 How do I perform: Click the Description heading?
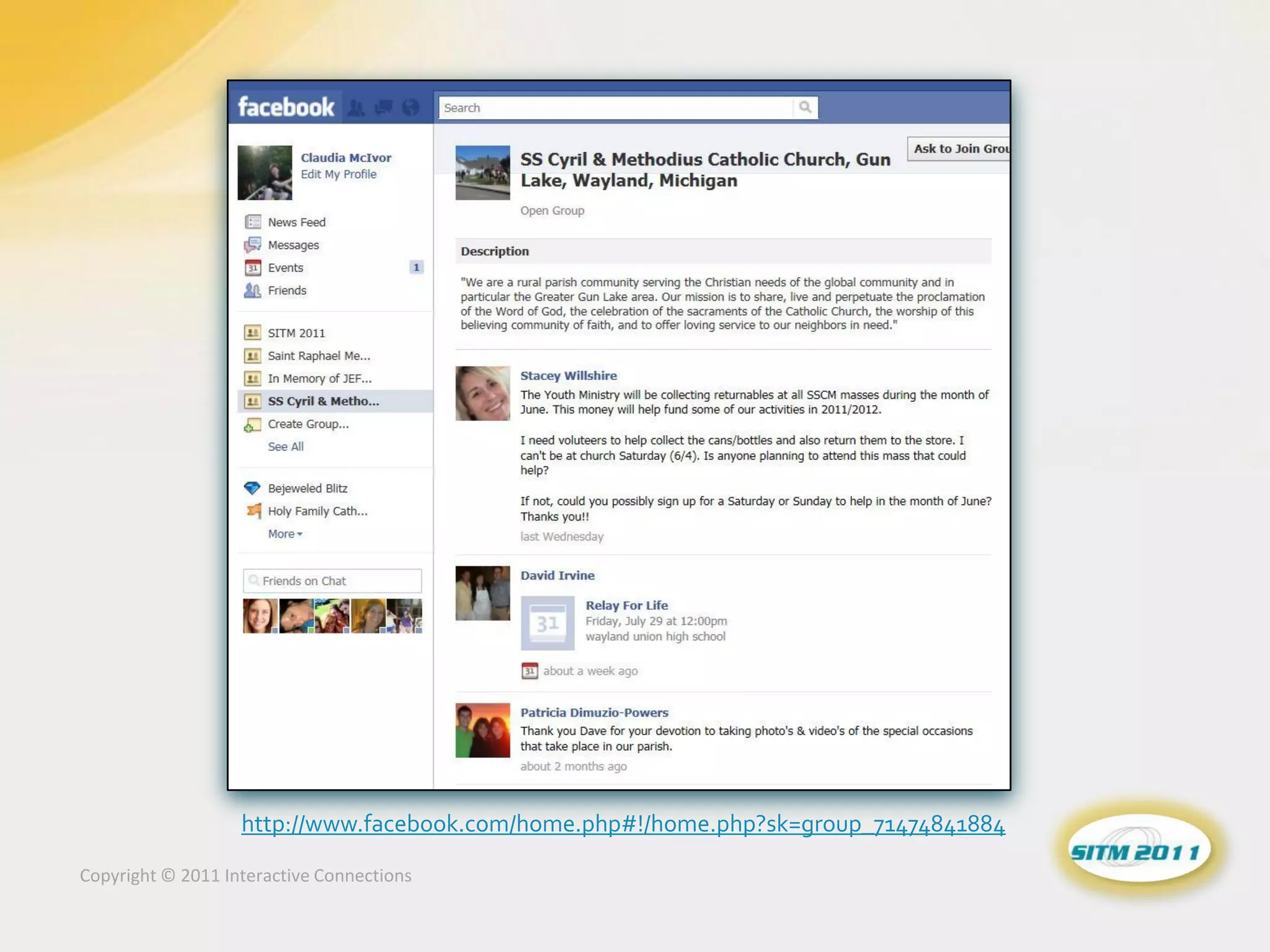(495, 251)
